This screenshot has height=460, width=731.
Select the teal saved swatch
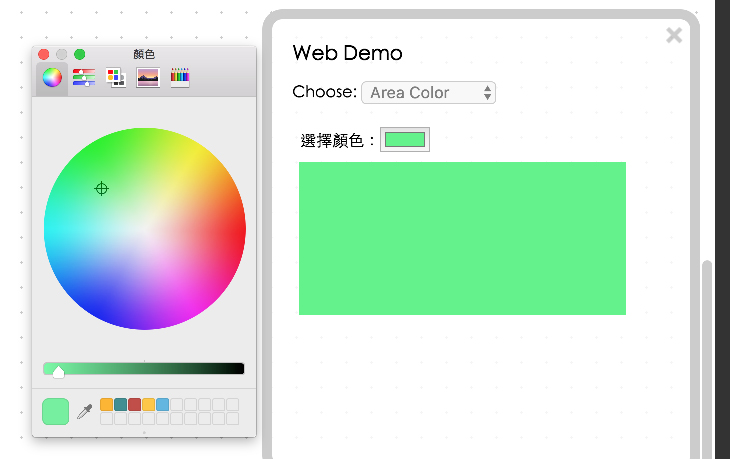click(x=121, y=404)
